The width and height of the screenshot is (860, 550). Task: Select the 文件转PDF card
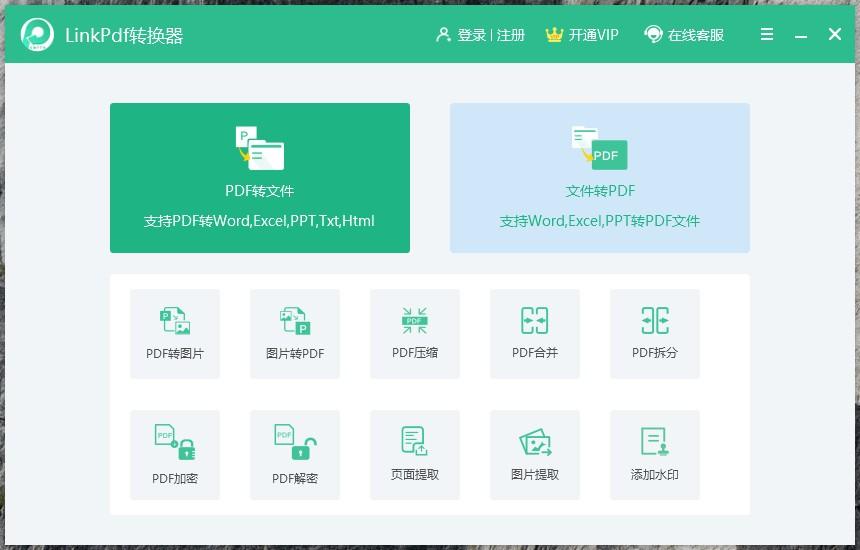(600, 178)
